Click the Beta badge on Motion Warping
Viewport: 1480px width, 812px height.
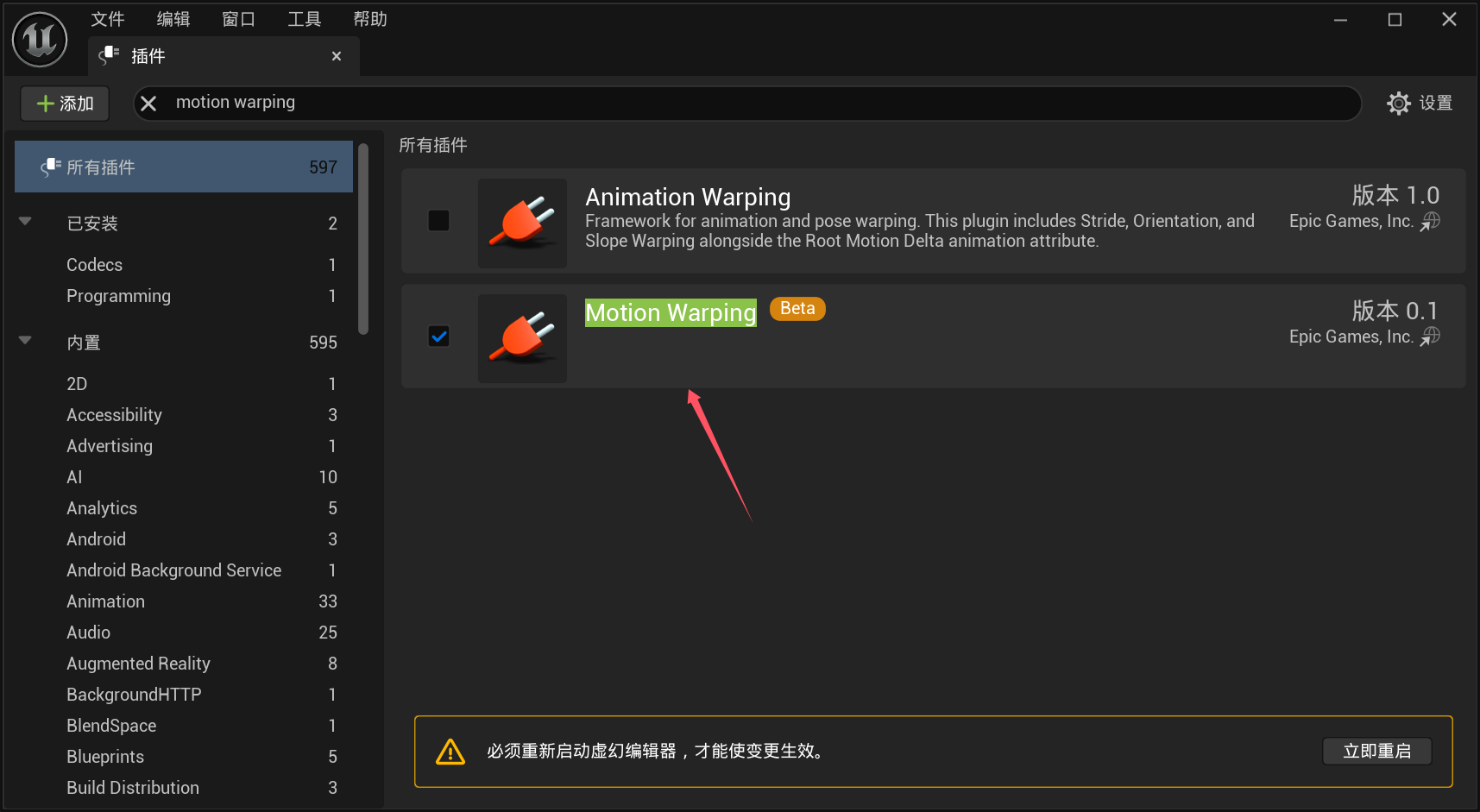click(797, 309)
